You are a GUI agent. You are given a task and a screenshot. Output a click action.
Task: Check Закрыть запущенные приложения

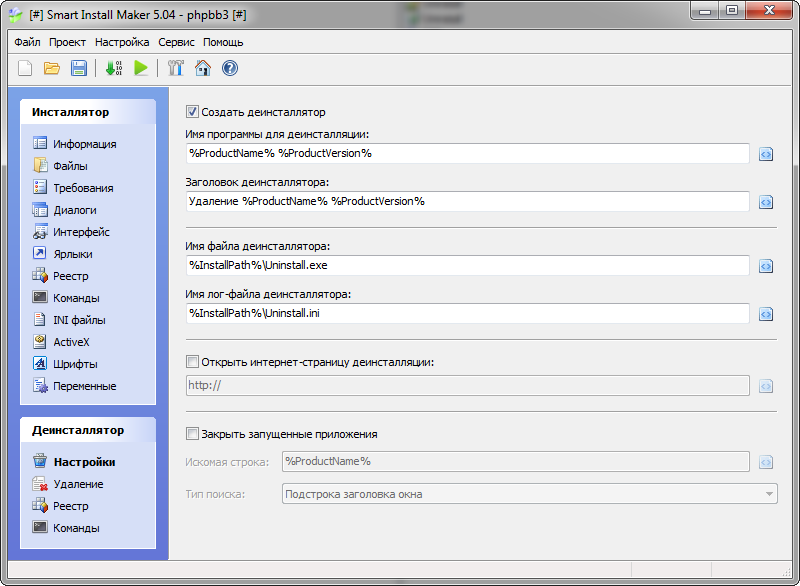click(x=193, y=433)
